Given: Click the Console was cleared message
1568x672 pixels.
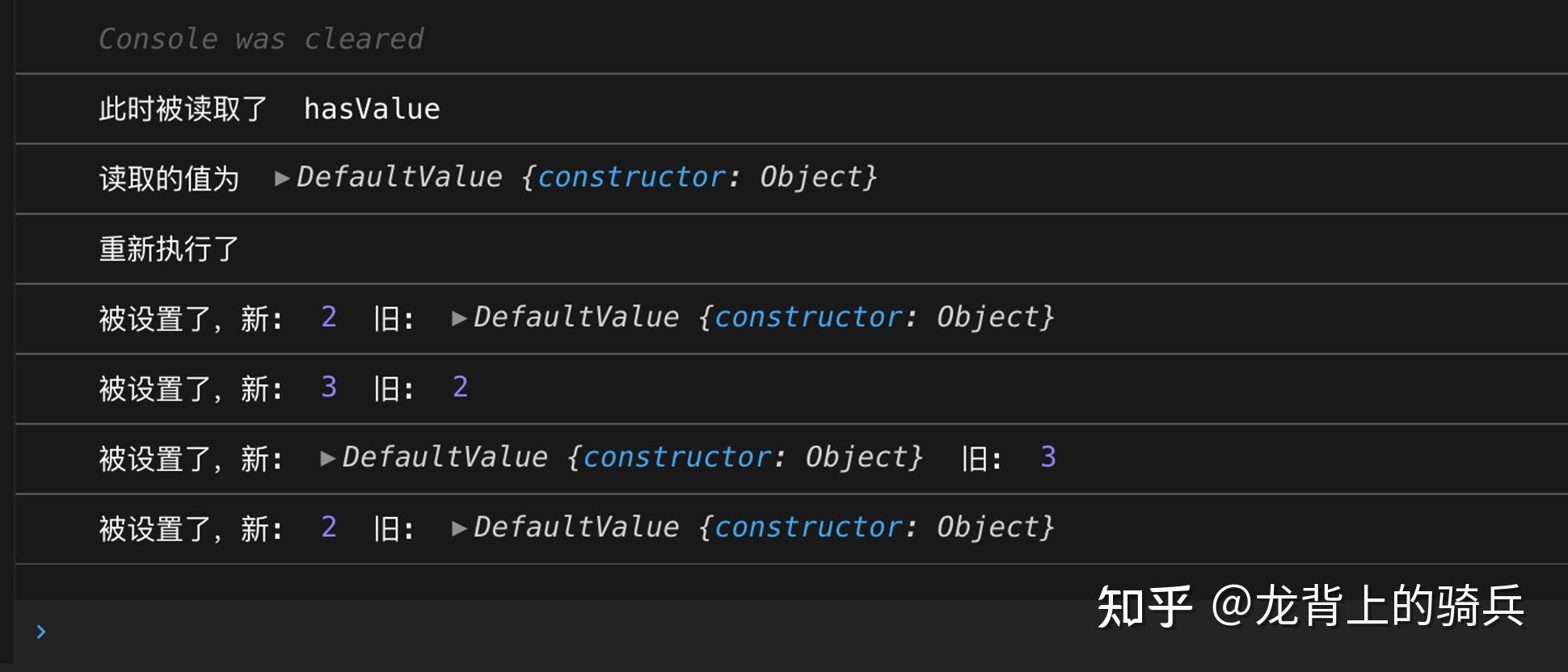Looking at the screenshot, I should coord(261,37).
